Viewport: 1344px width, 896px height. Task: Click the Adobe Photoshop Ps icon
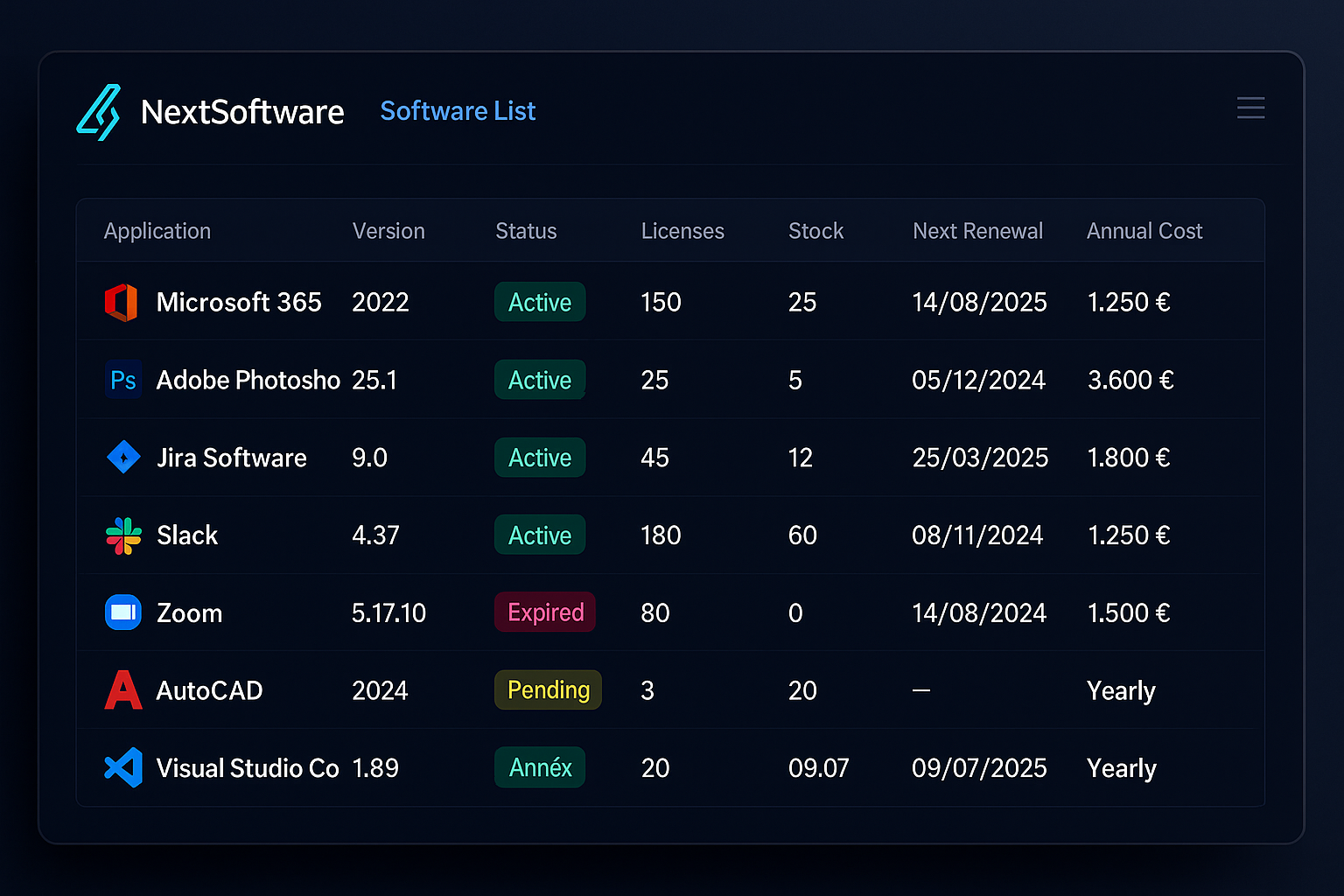tap(122, 381)
